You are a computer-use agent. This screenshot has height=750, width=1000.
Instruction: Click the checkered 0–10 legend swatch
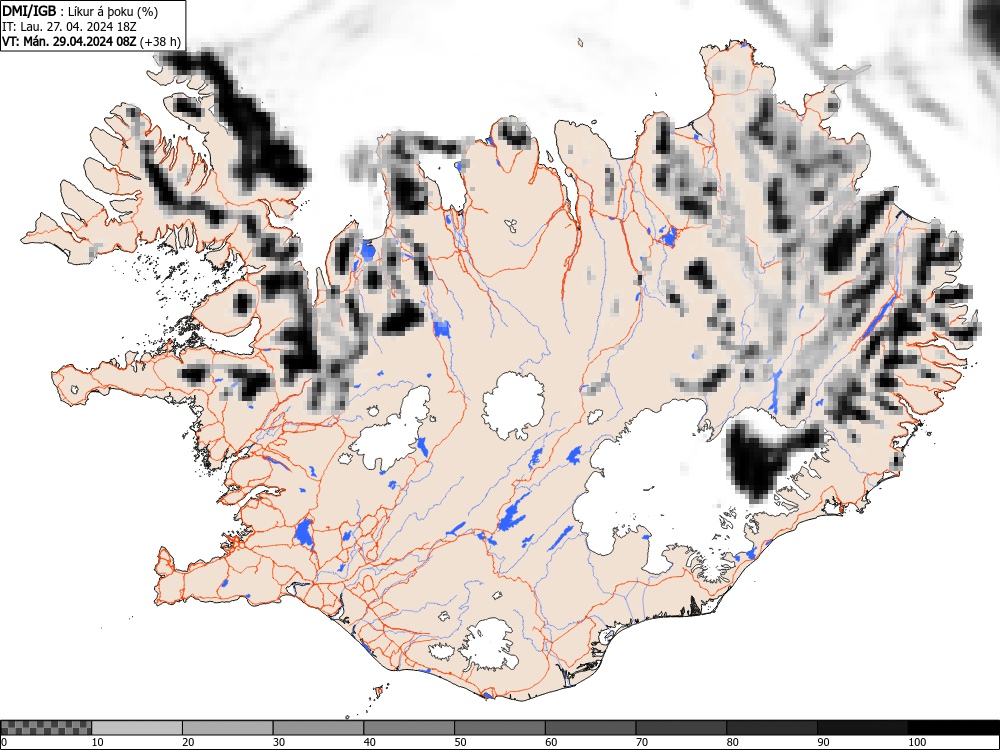point(46,728)
